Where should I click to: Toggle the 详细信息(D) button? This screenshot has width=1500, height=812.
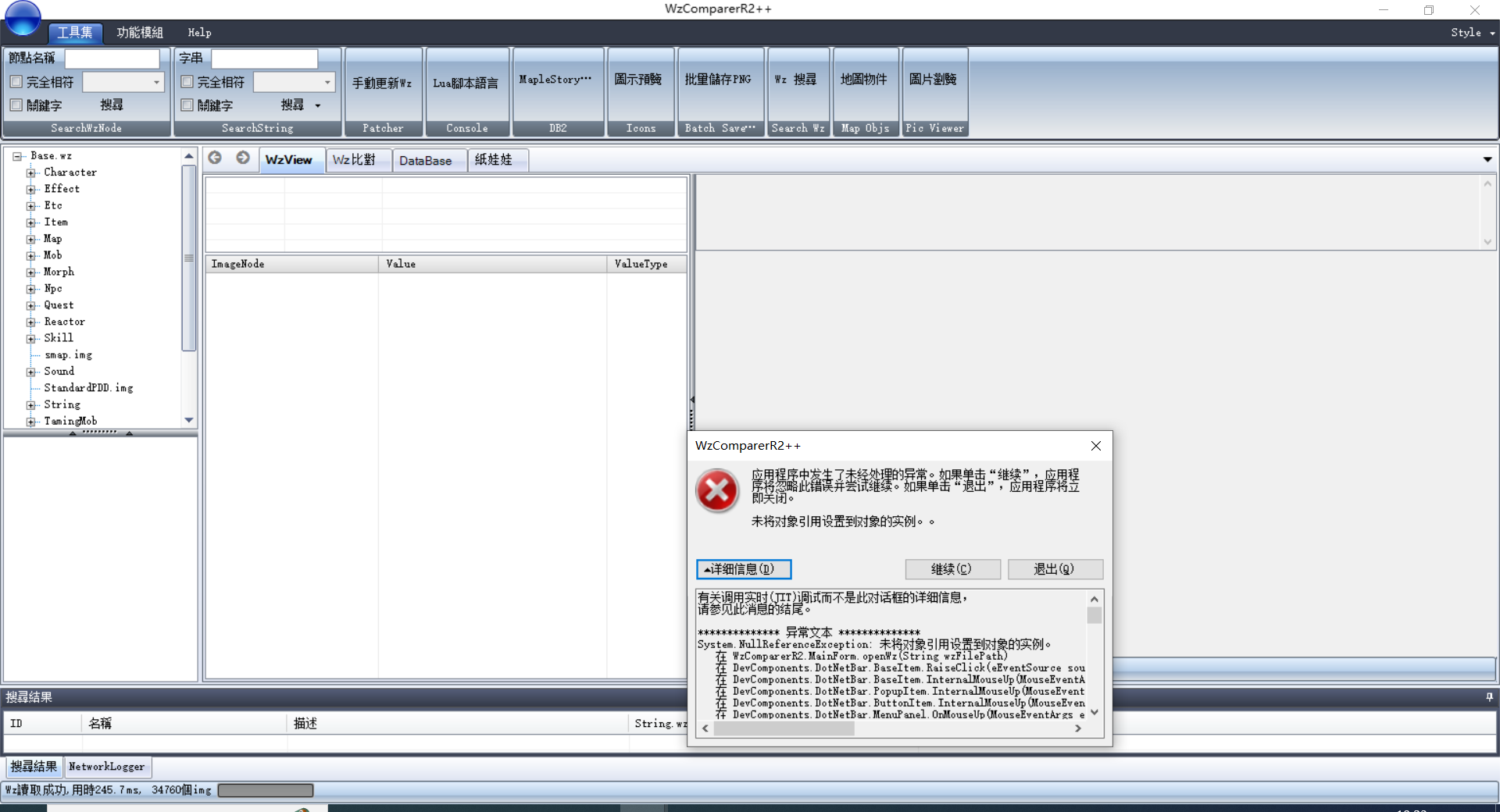coord(744,569)
